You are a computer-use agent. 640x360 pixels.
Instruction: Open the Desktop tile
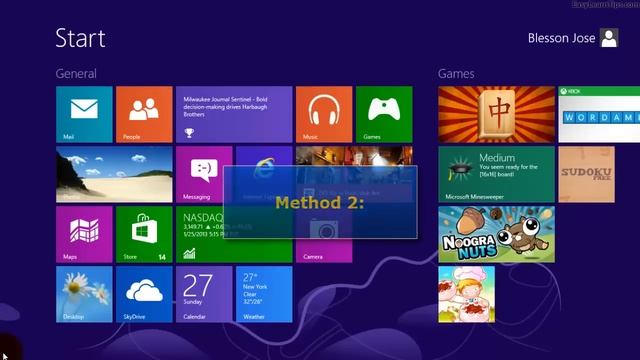(x=84, y=294)
